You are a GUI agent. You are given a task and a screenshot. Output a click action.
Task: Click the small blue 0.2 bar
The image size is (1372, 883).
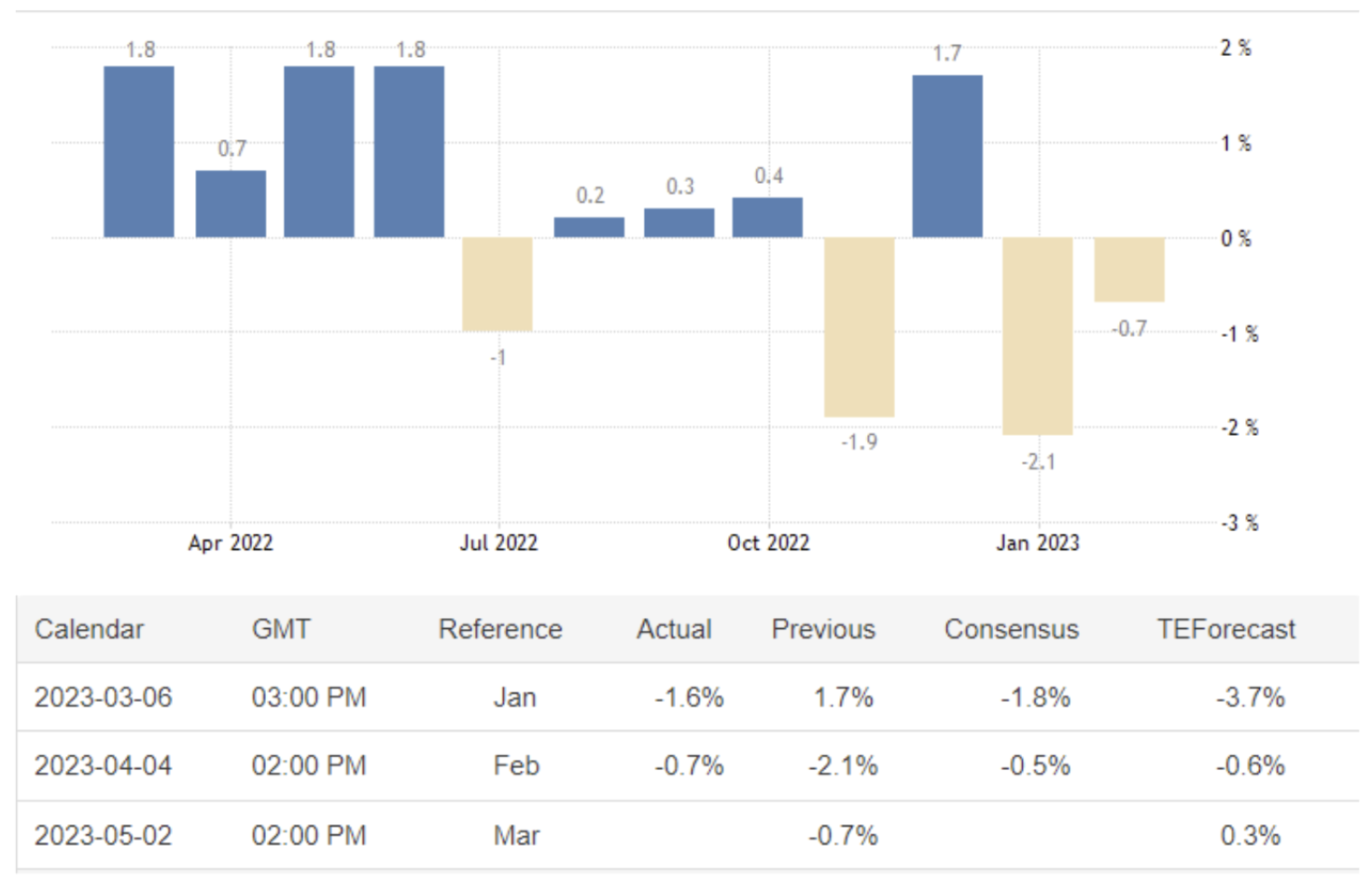589,227
